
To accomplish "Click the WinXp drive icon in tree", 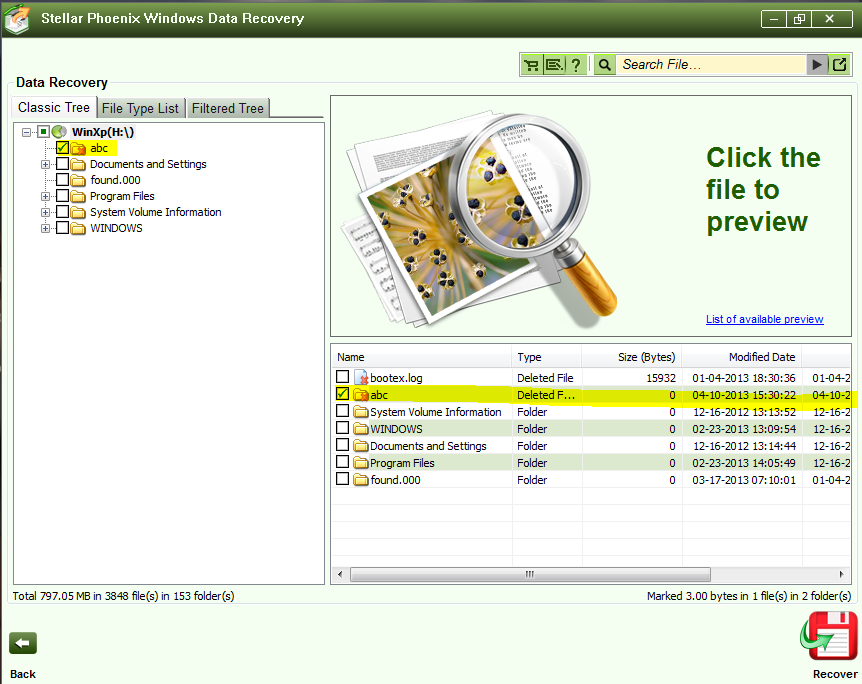I will 59,132.
